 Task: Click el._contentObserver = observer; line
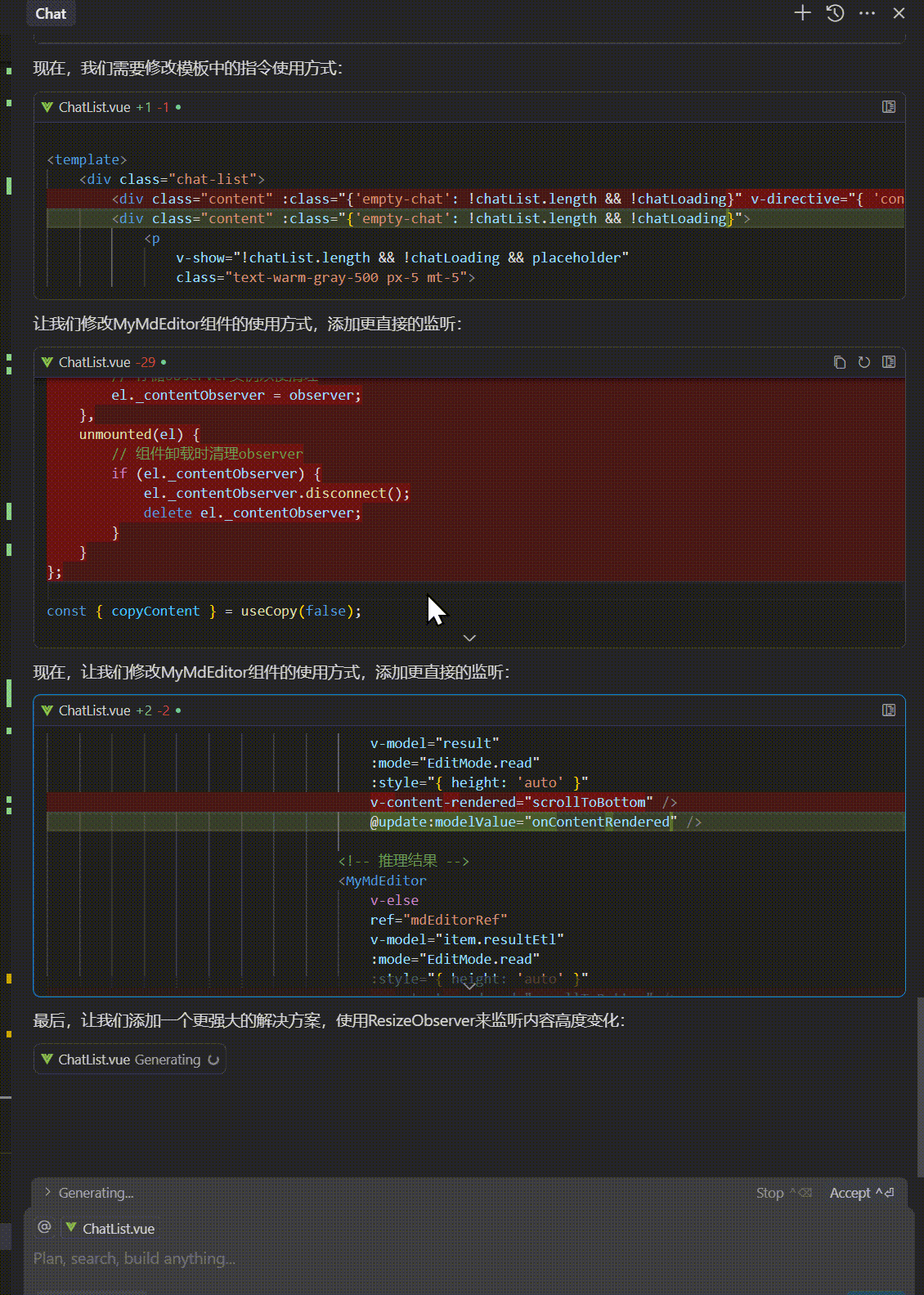coord(236,395)
